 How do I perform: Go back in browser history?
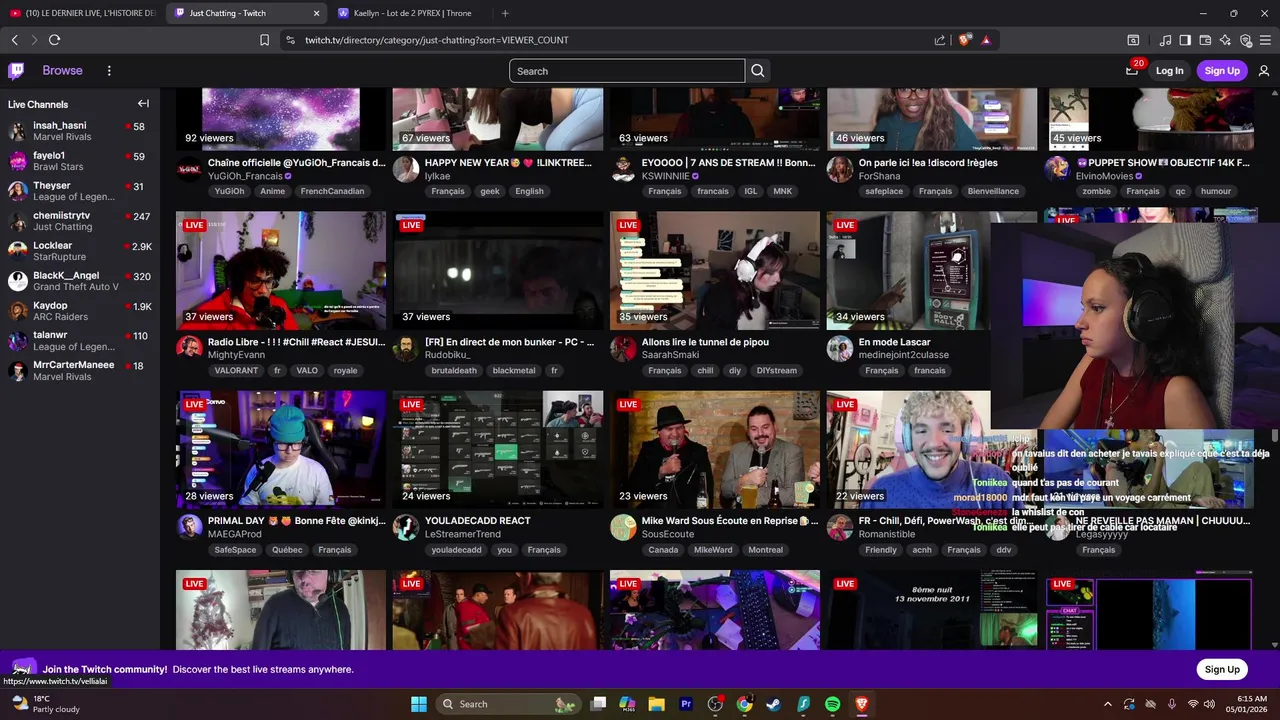pos(14,40)
